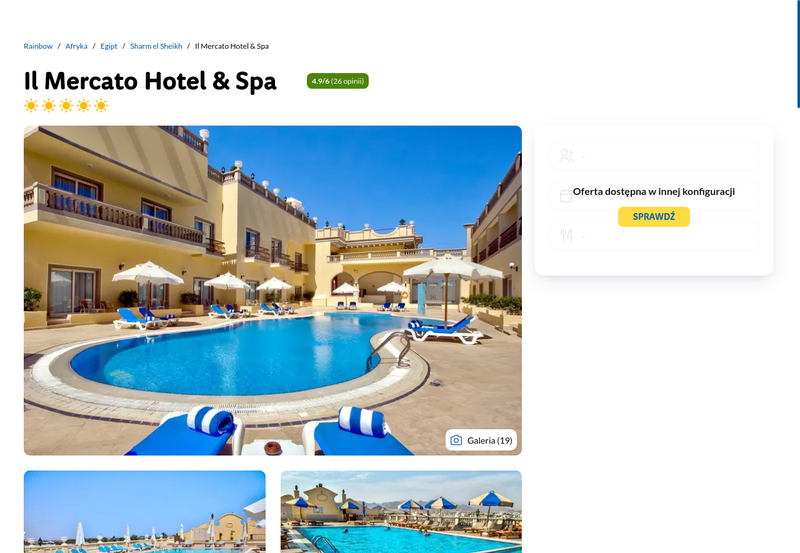Click the third sun rating icon
Image resolution: width=800 pixels, height=553 pixels.
[66, 106]
